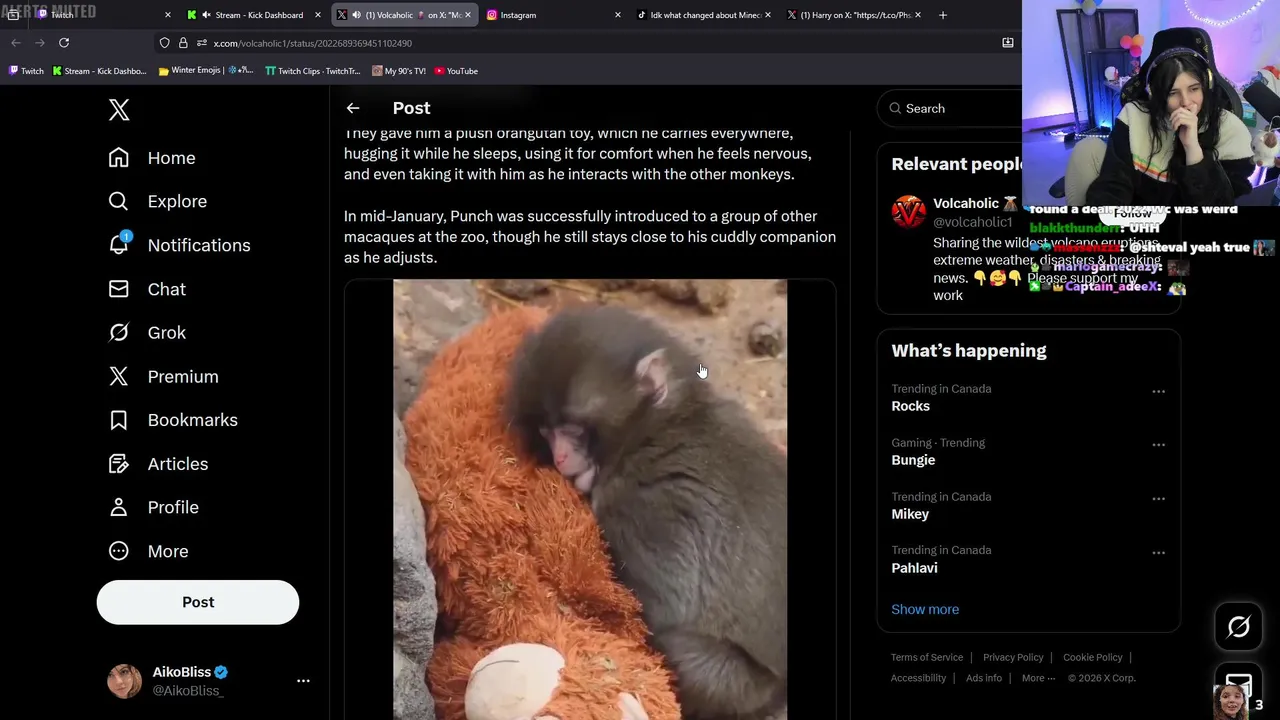Switch to Minecraft TikTok tab

click(703, 15)
